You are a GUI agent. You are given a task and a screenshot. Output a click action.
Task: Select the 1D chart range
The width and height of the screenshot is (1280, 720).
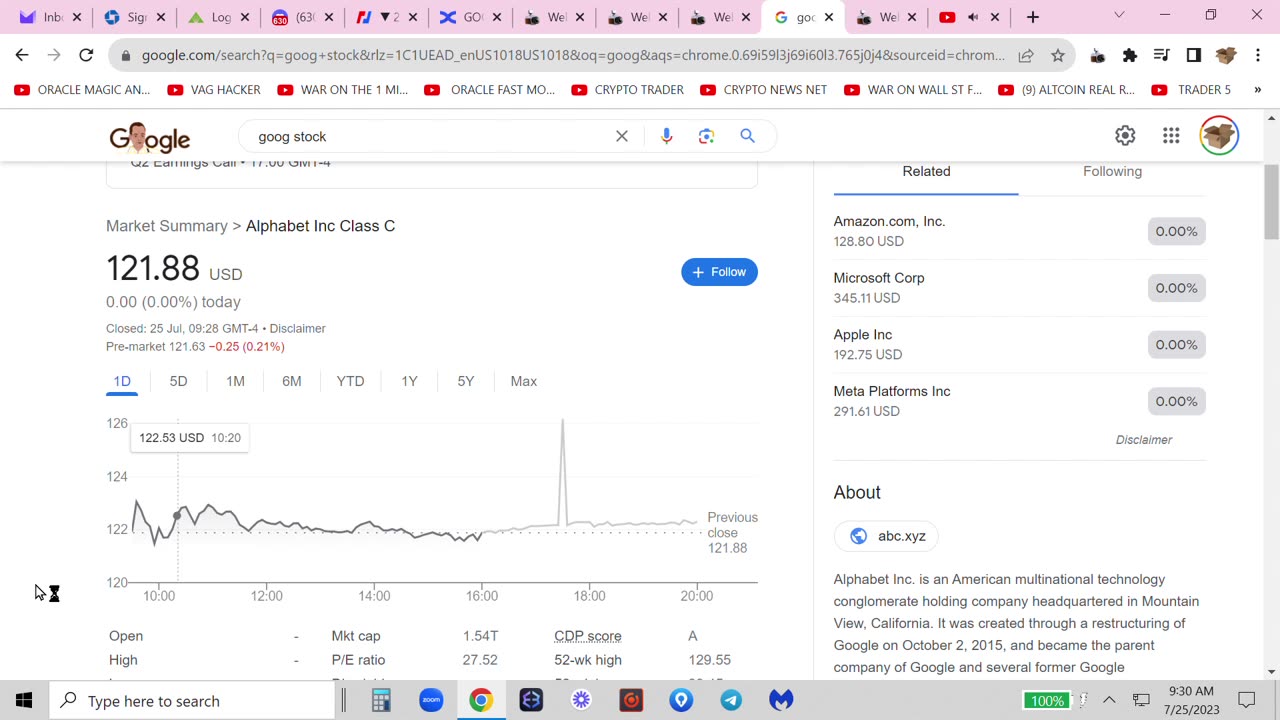coord(122,381)
